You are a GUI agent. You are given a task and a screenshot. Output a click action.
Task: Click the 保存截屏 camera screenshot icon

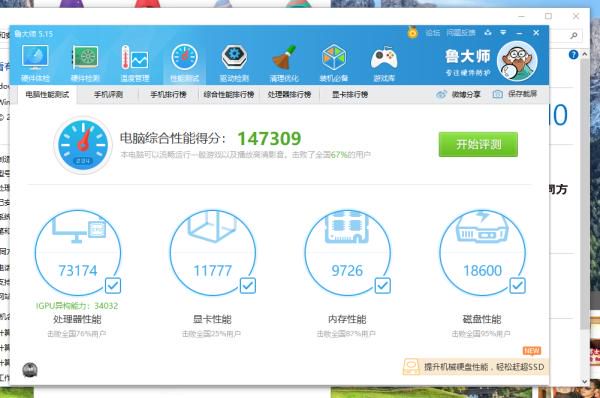[x=497, y=94]
